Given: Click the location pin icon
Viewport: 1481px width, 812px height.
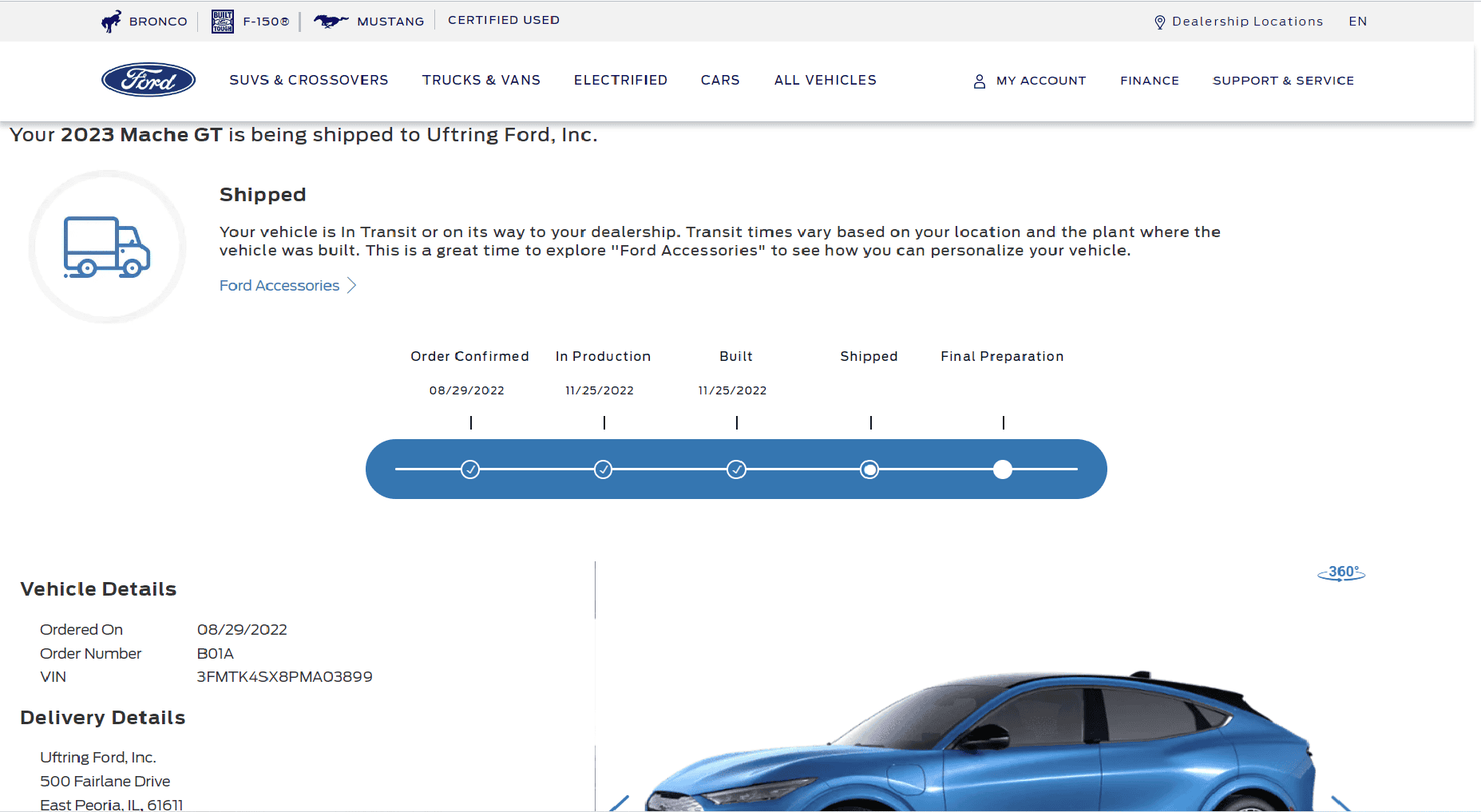Looking at the screenshot, I should (x=1160, y=22).
